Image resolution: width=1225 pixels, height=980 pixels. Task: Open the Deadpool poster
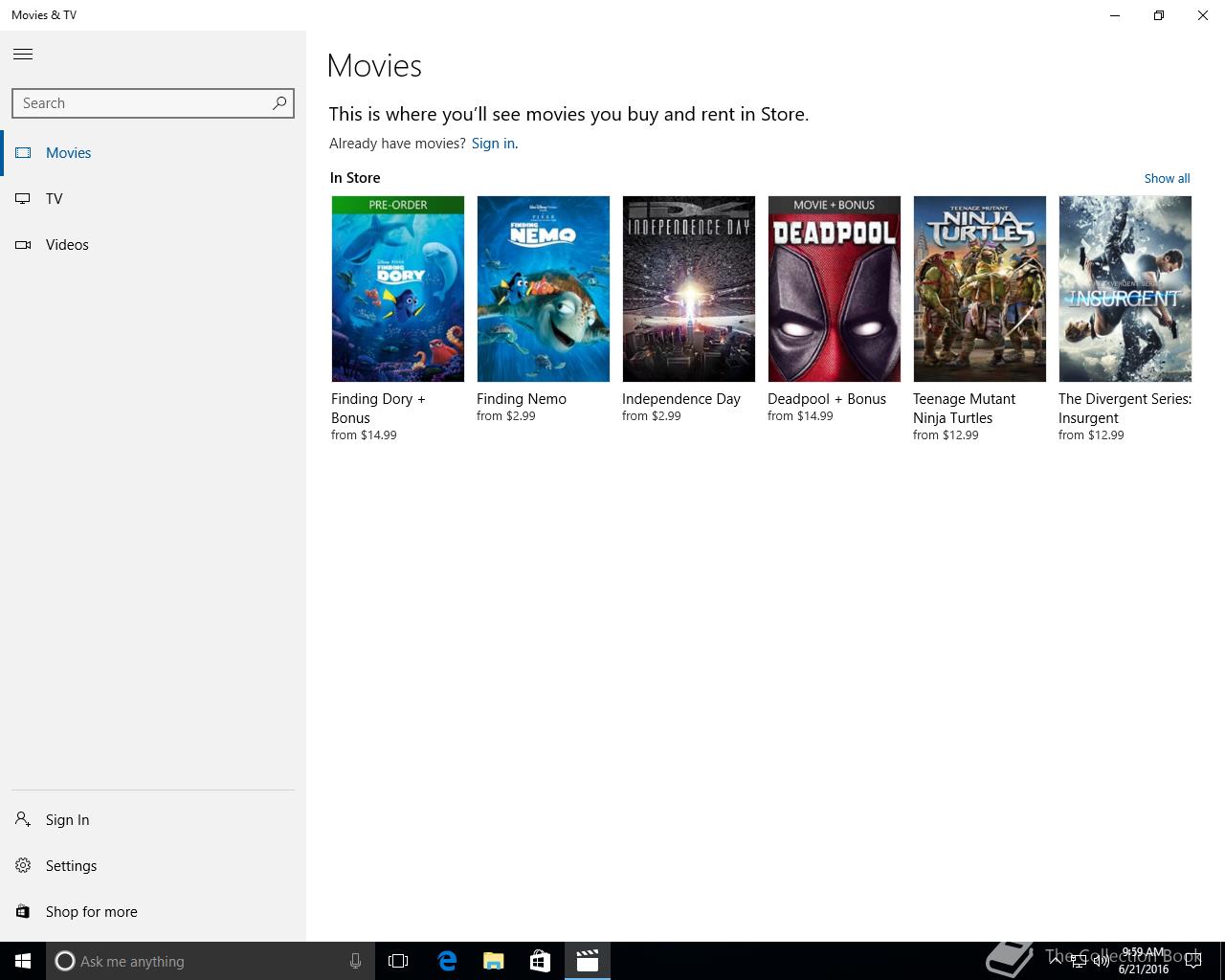(835, 289)
